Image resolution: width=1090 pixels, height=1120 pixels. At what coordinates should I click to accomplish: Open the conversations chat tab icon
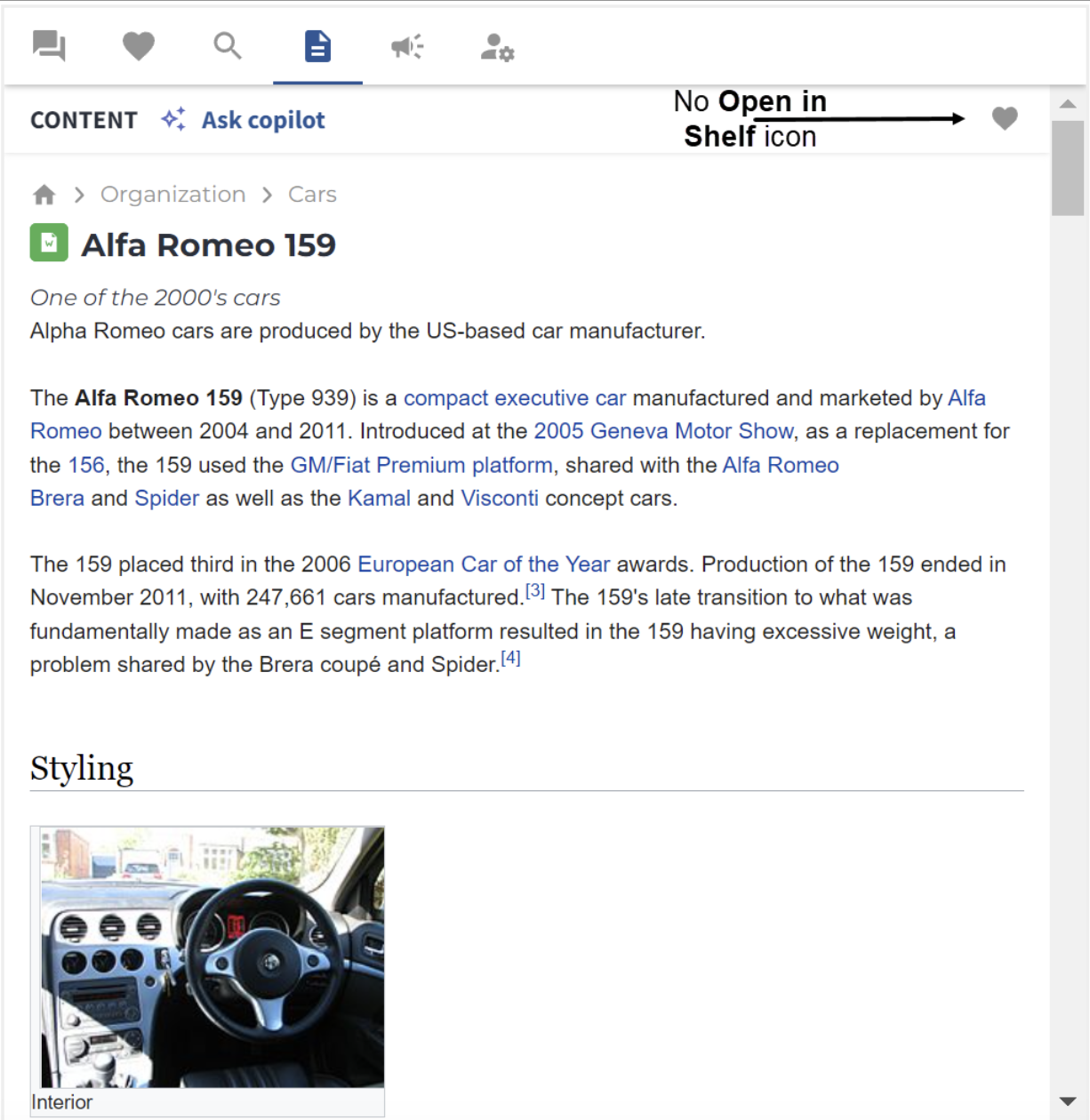49,45
